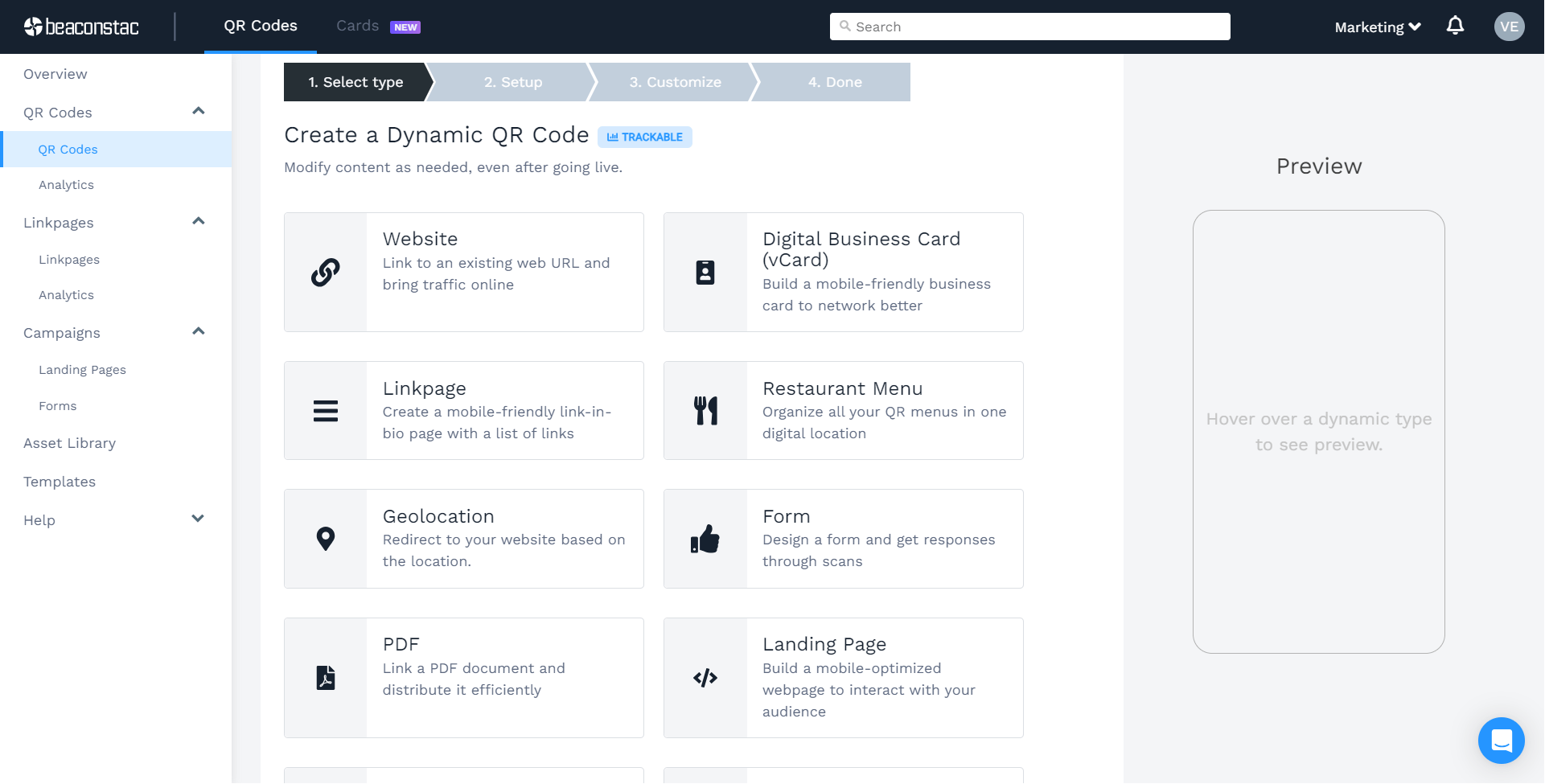Open the chat support widget
Viewport: 1545px width, 784px height.
pos(1501,740)
